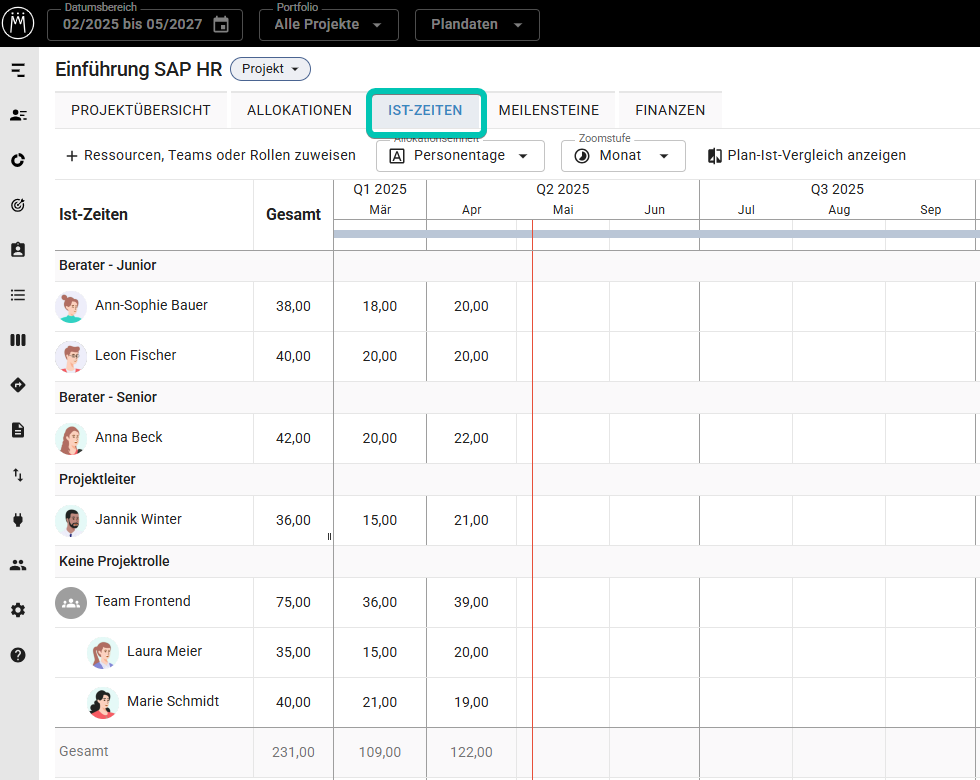Screen dimensions: 980x780
Task: Open the settings gear in the sidebar
Action: (x=18, y=610)
